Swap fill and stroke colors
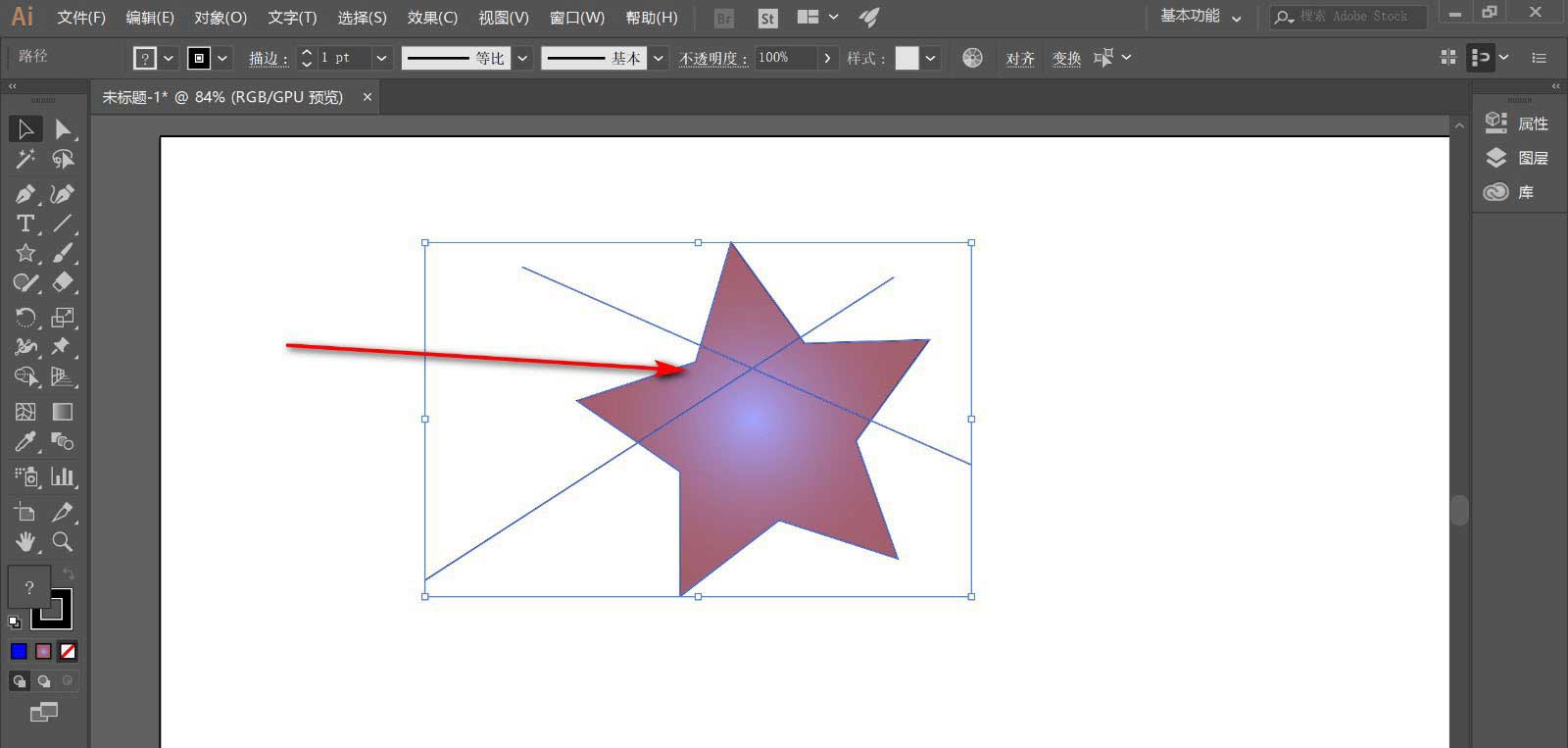1568x748 pixels. click(68, 573)
